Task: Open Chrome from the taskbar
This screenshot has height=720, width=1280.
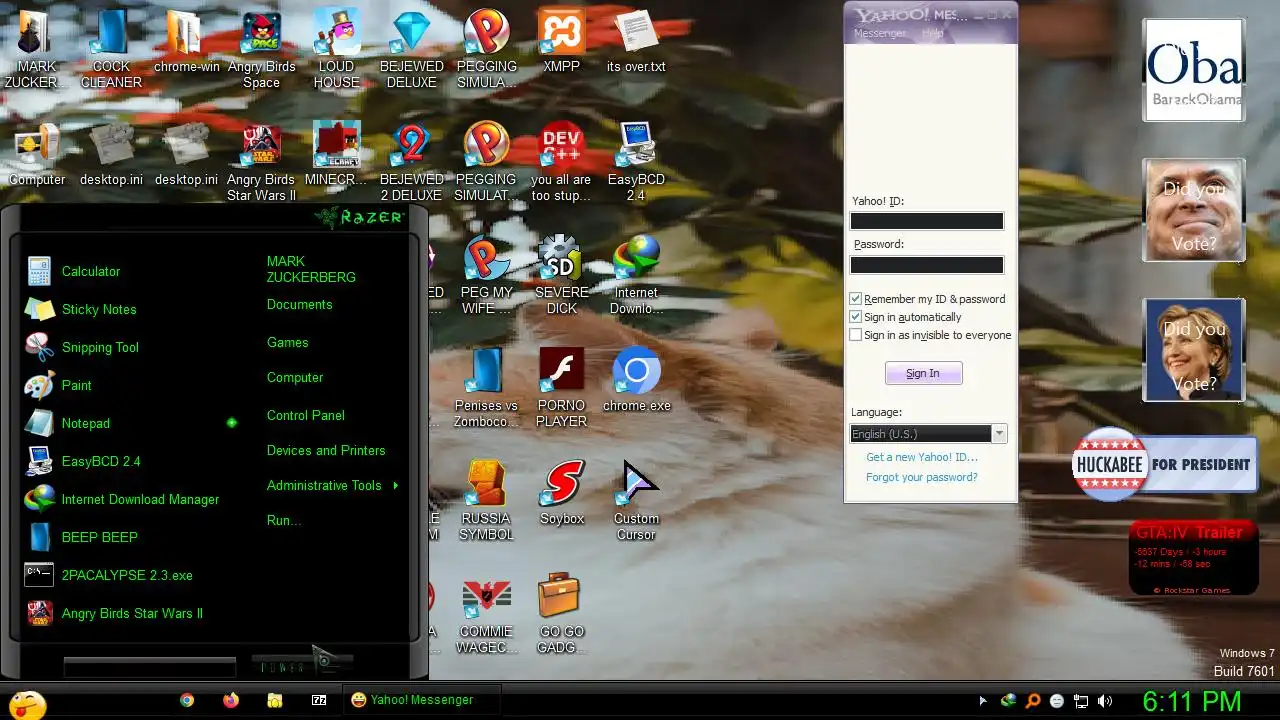Action: tap(187, 701)
